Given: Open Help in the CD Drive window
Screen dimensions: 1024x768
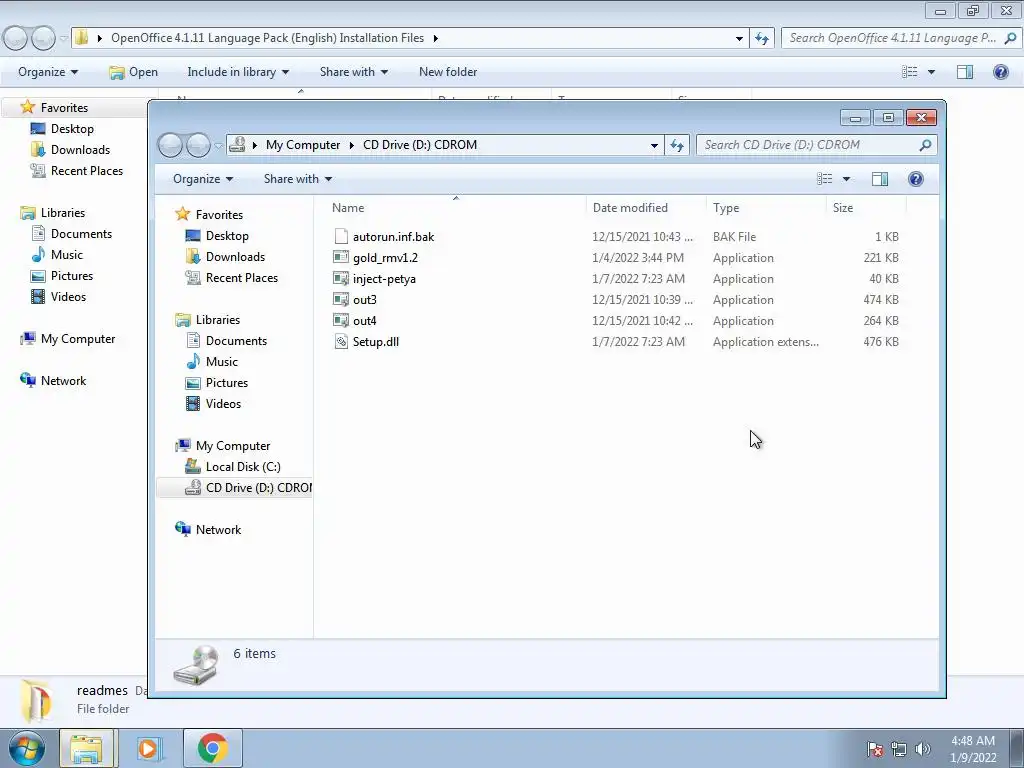Looking at the screenshot, I should (x=916, y=179).
